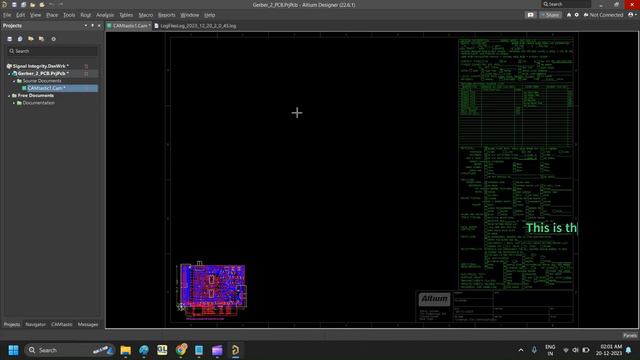This screenshot has width=640, height=360.
Task: Open notifications bell in Altium toolbar
Action: point(569,15)
